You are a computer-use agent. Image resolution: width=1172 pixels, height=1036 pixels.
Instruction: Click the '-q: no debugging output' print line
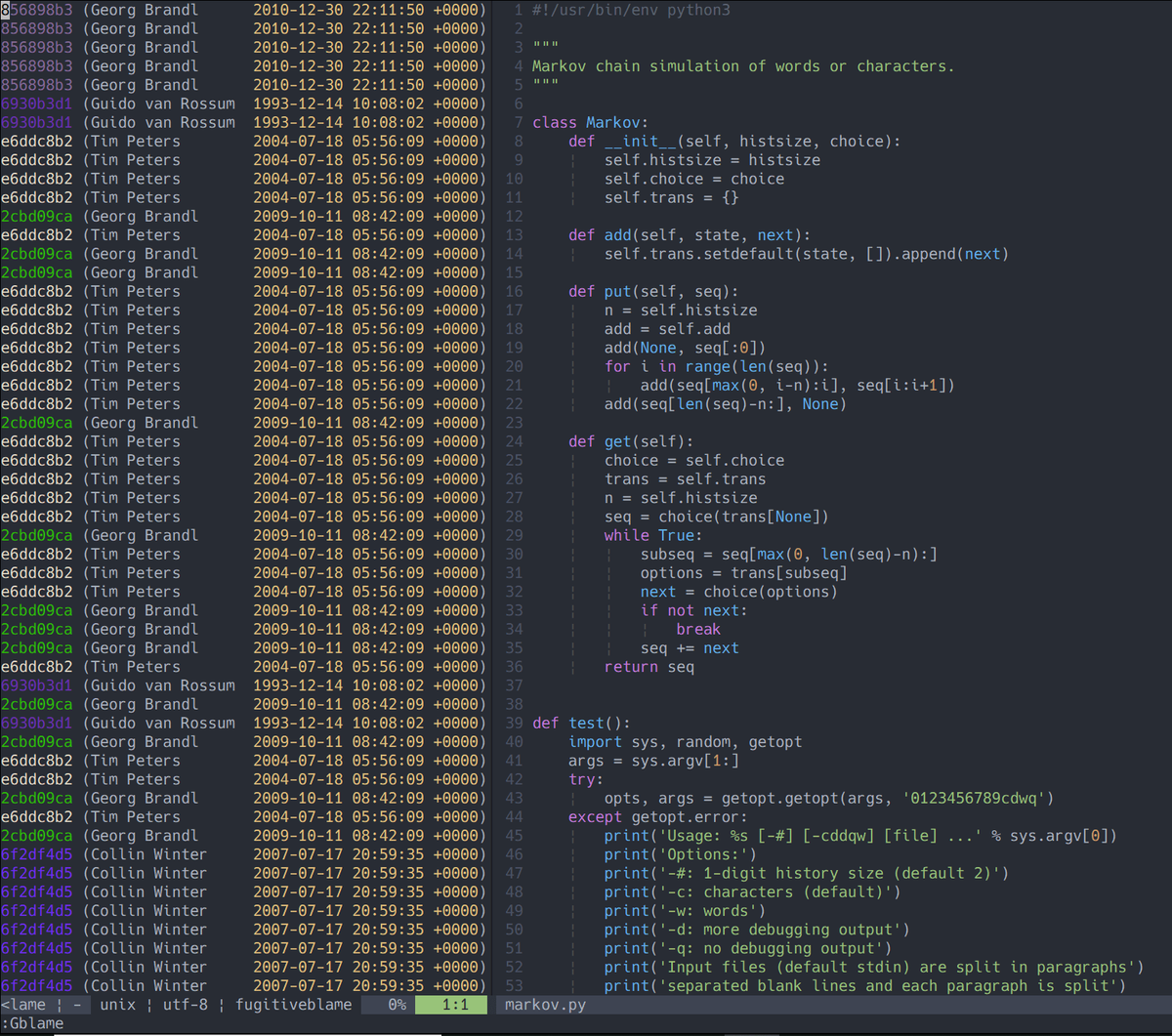pyautogui.click(x=748, y=948)
